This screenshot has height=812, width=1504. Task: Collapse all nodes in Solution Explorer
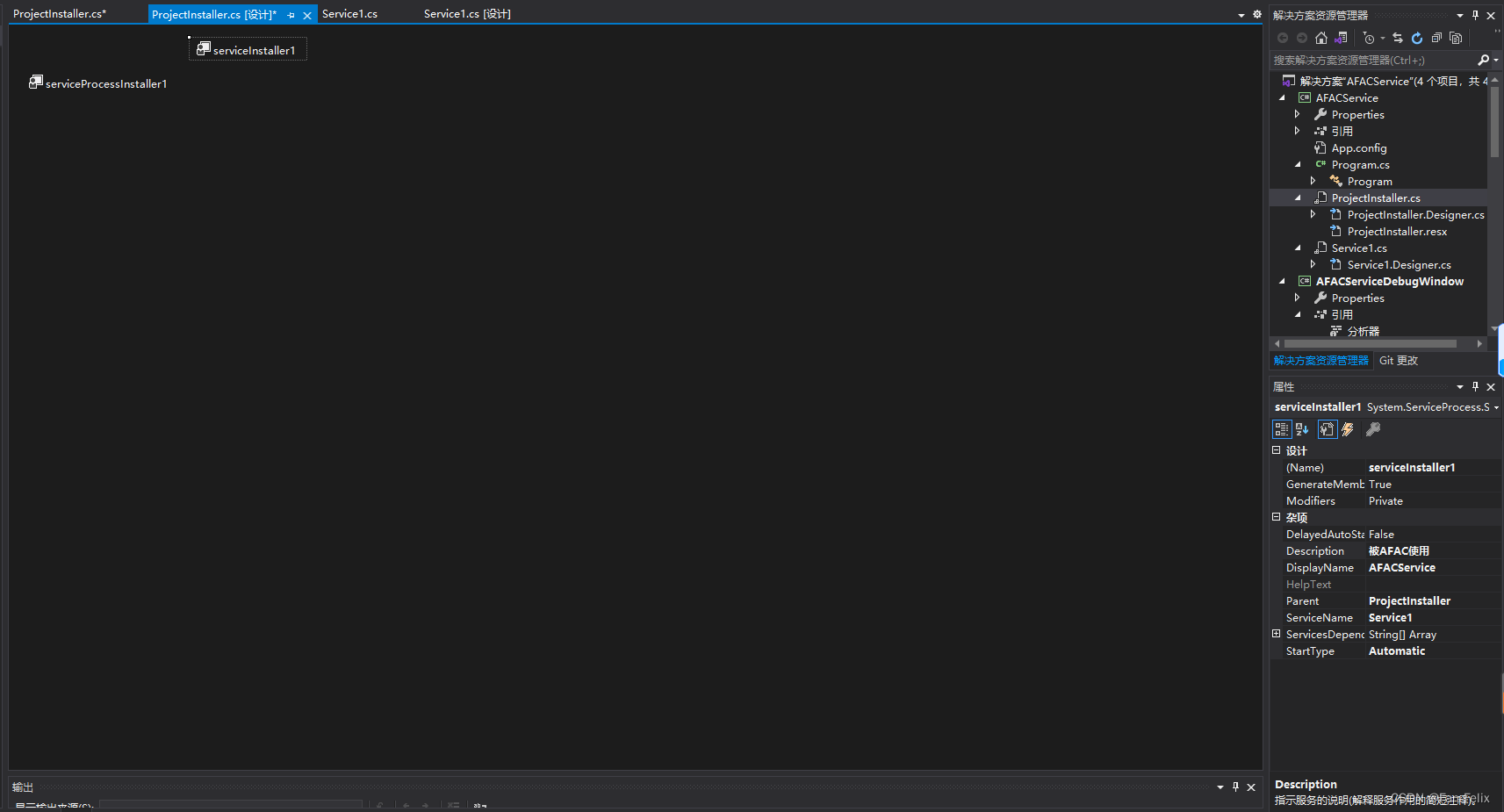(x=1436, y=38)
